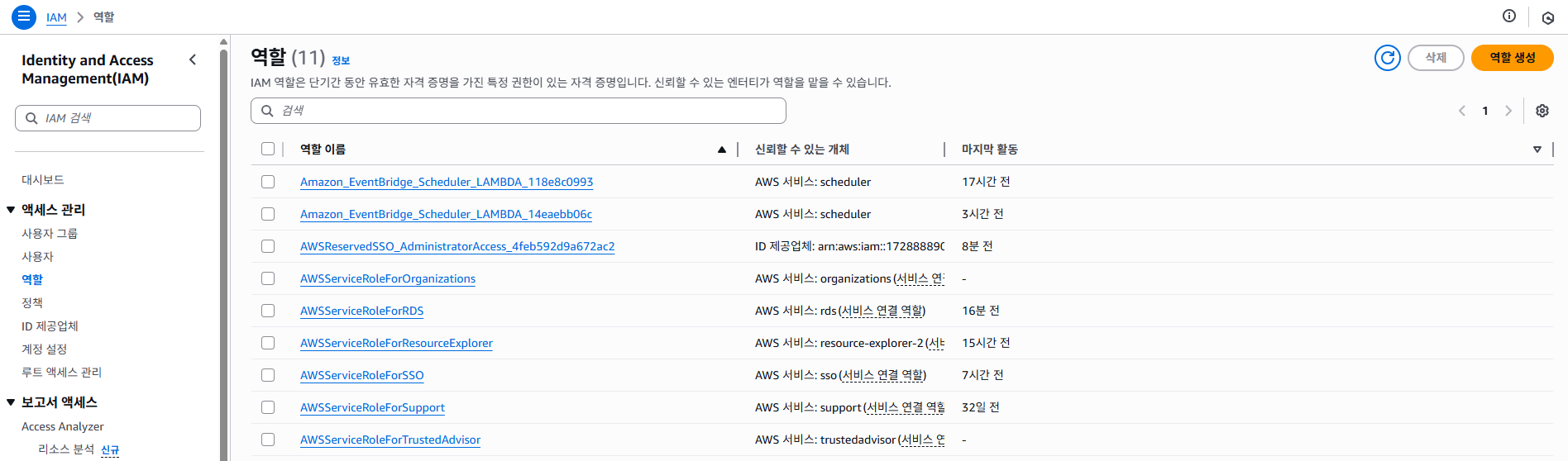Screen dimensions: 1568x461
Task: Refresh the roles list
Action: 1388,58
